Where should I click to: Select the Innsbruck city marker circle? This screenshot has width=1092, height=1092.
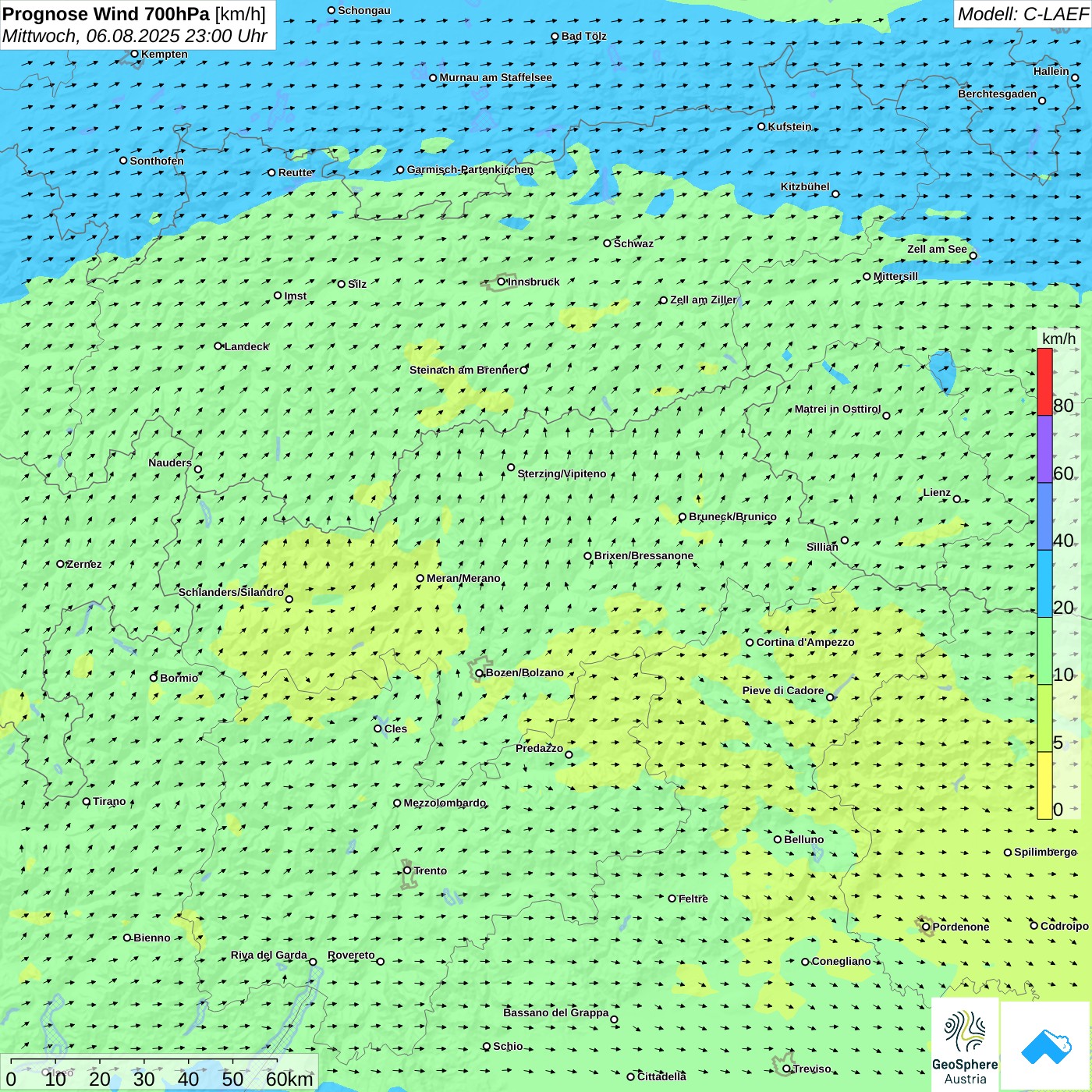(502, 282)
